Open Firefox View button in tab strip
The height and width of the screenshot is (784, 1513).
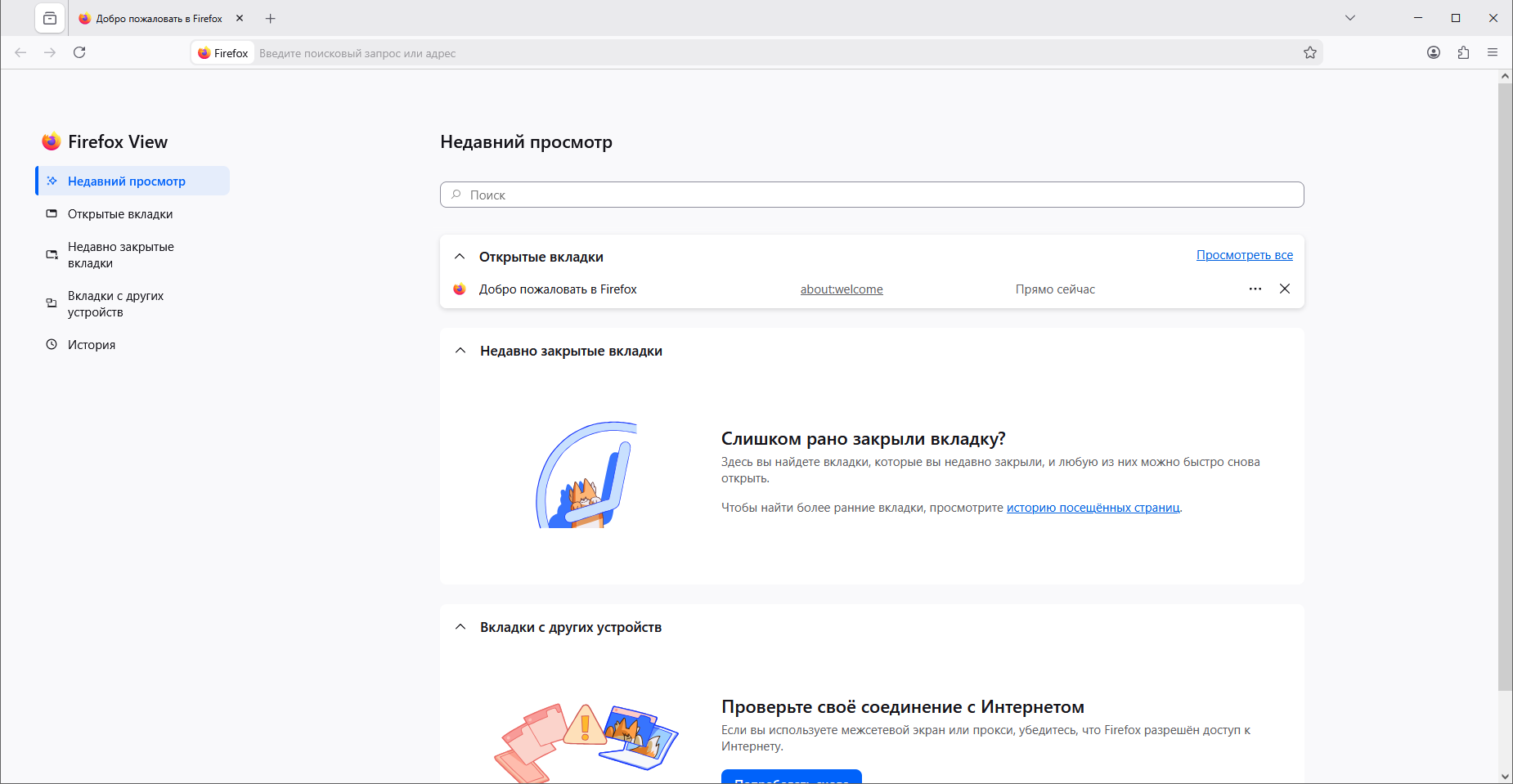pos(50,18)
